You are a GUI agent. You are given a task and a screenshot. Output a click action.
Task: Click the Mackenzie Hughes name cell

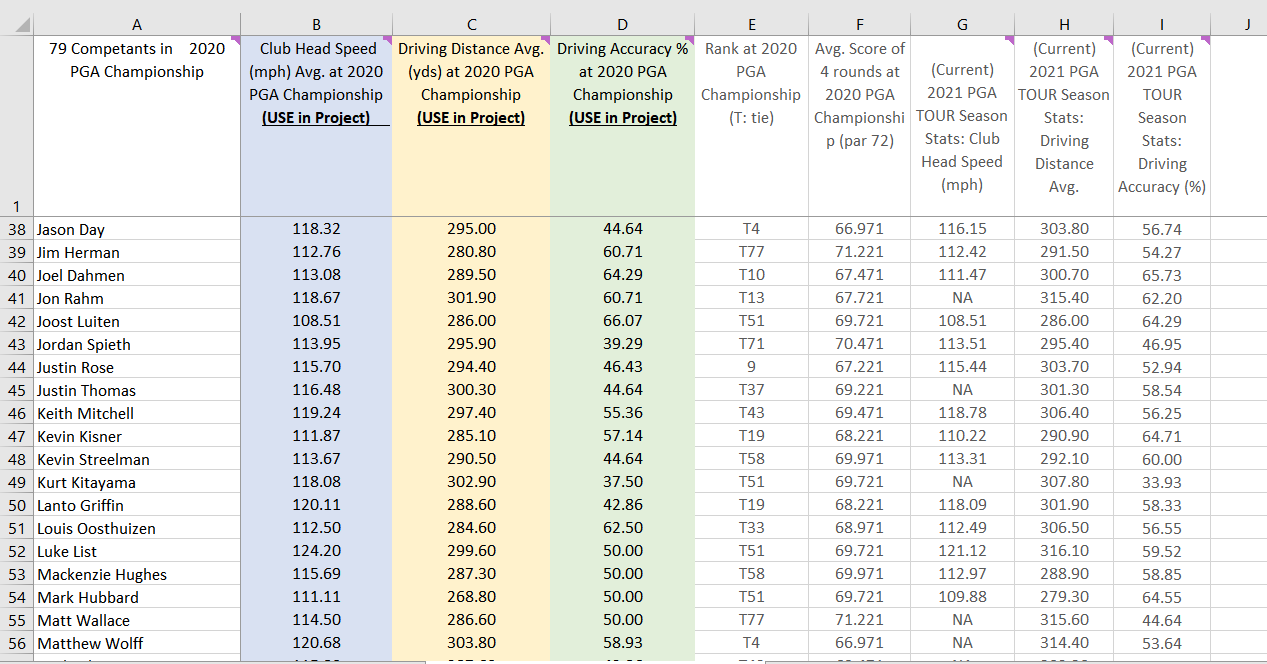tap(137, 574)
